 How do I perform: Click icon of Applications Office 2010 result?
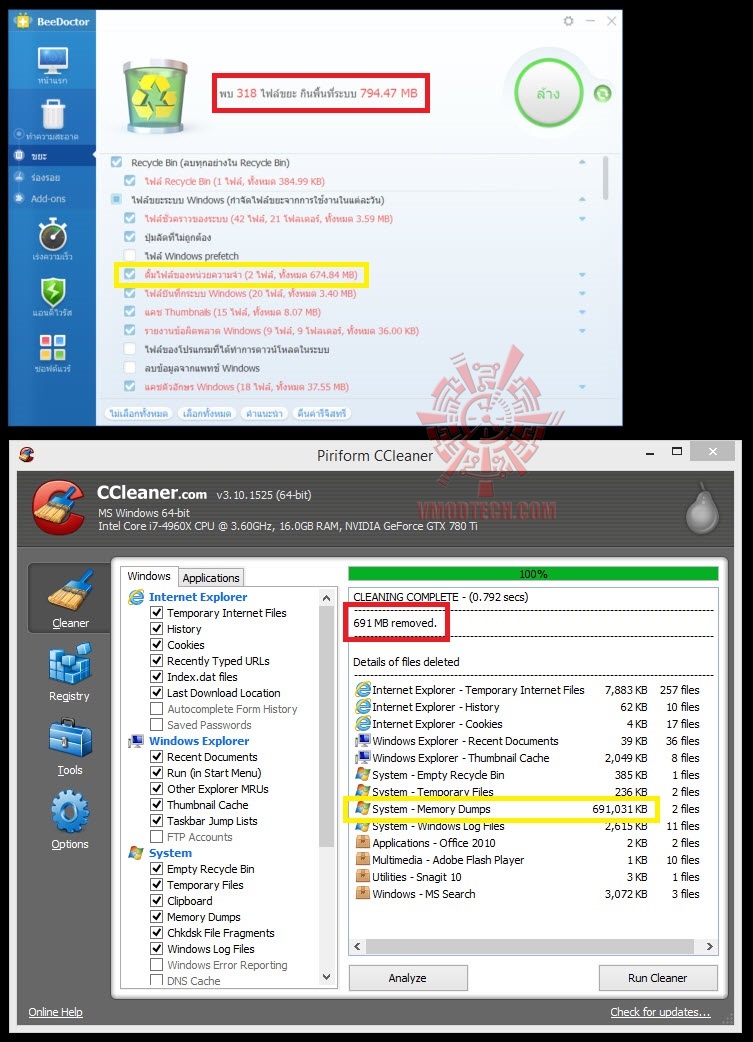coord(363,843)
